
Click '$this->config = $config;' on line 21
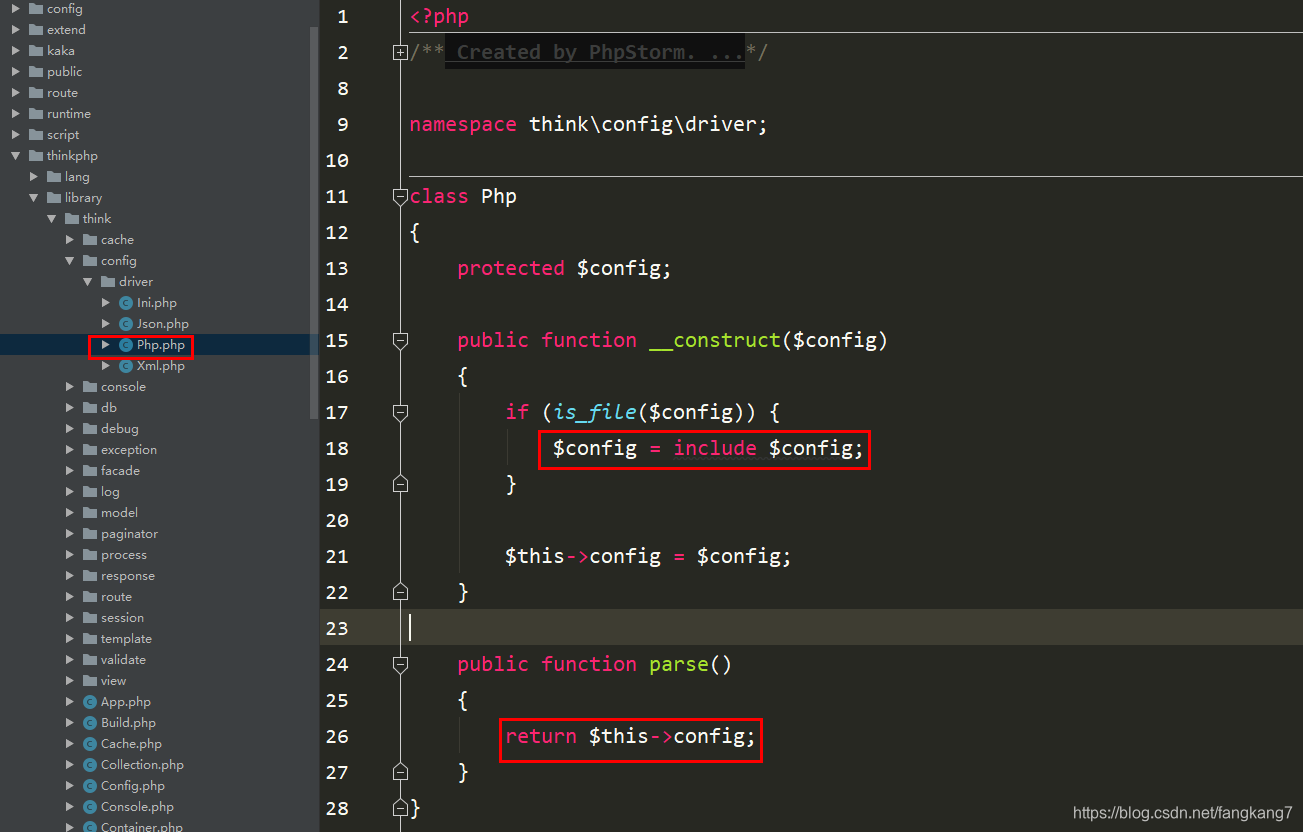pos(648,556)
